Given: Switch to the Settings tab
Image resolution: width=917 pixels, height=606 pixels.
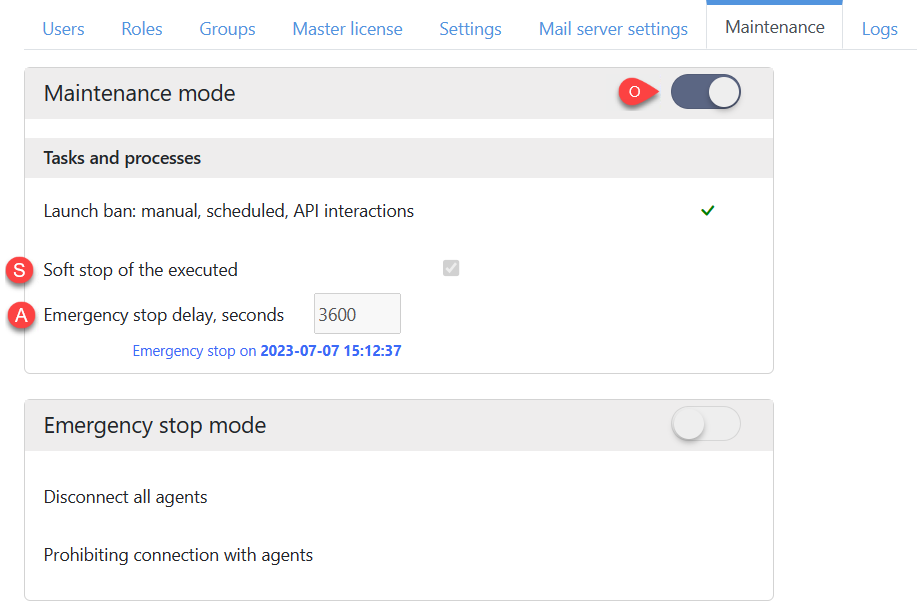Looking at the screenshot, I should click(x=470, y=29).
